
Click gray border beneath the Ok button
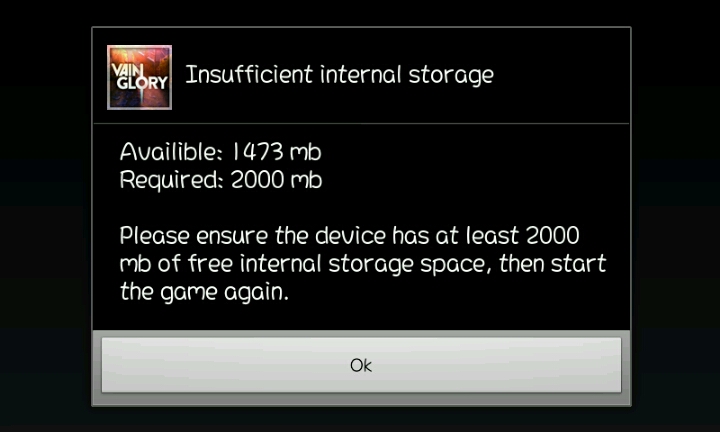click(x=361, y=399)
